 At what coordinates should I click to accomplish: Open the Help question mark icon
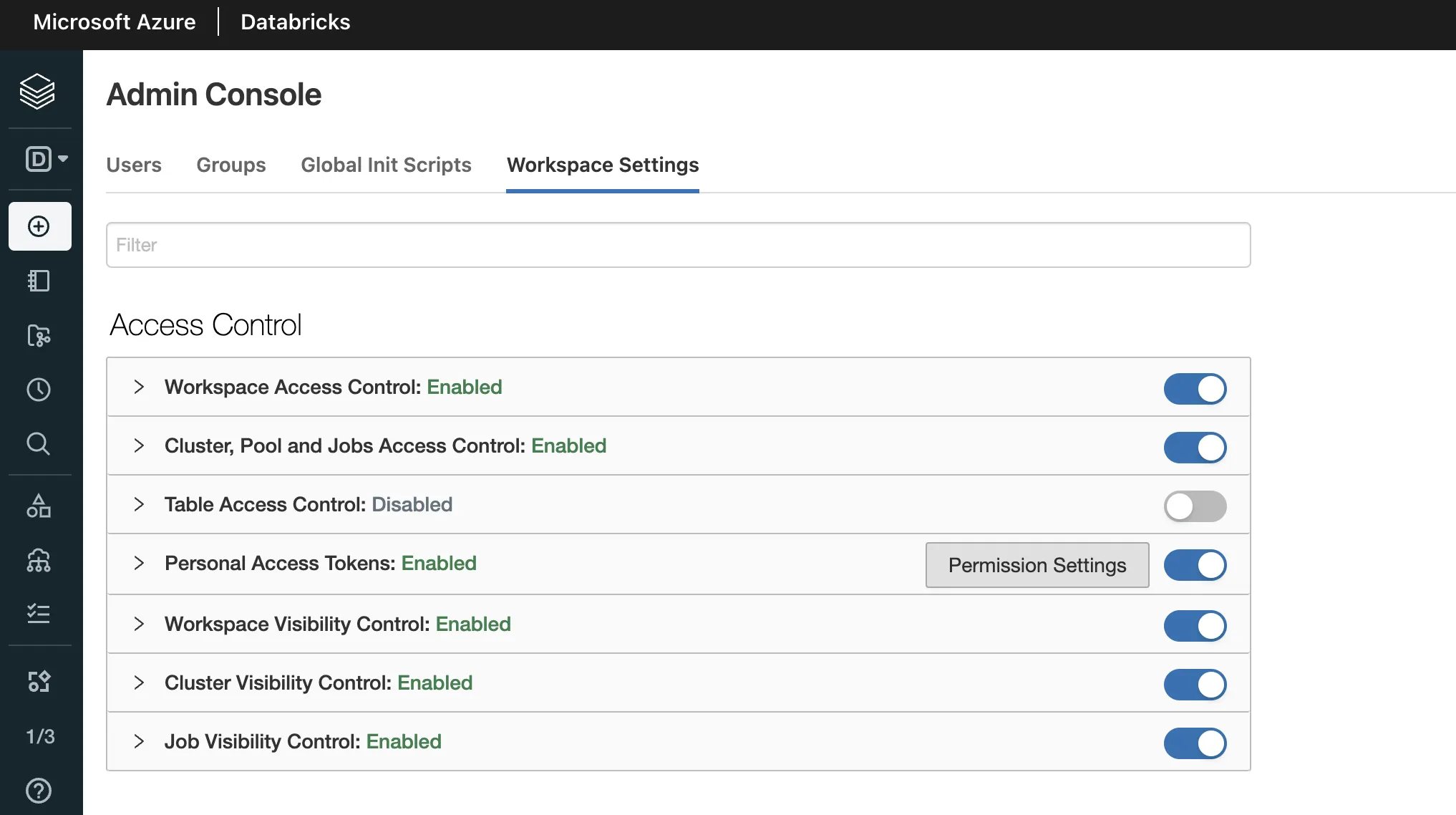click(39, 791)
